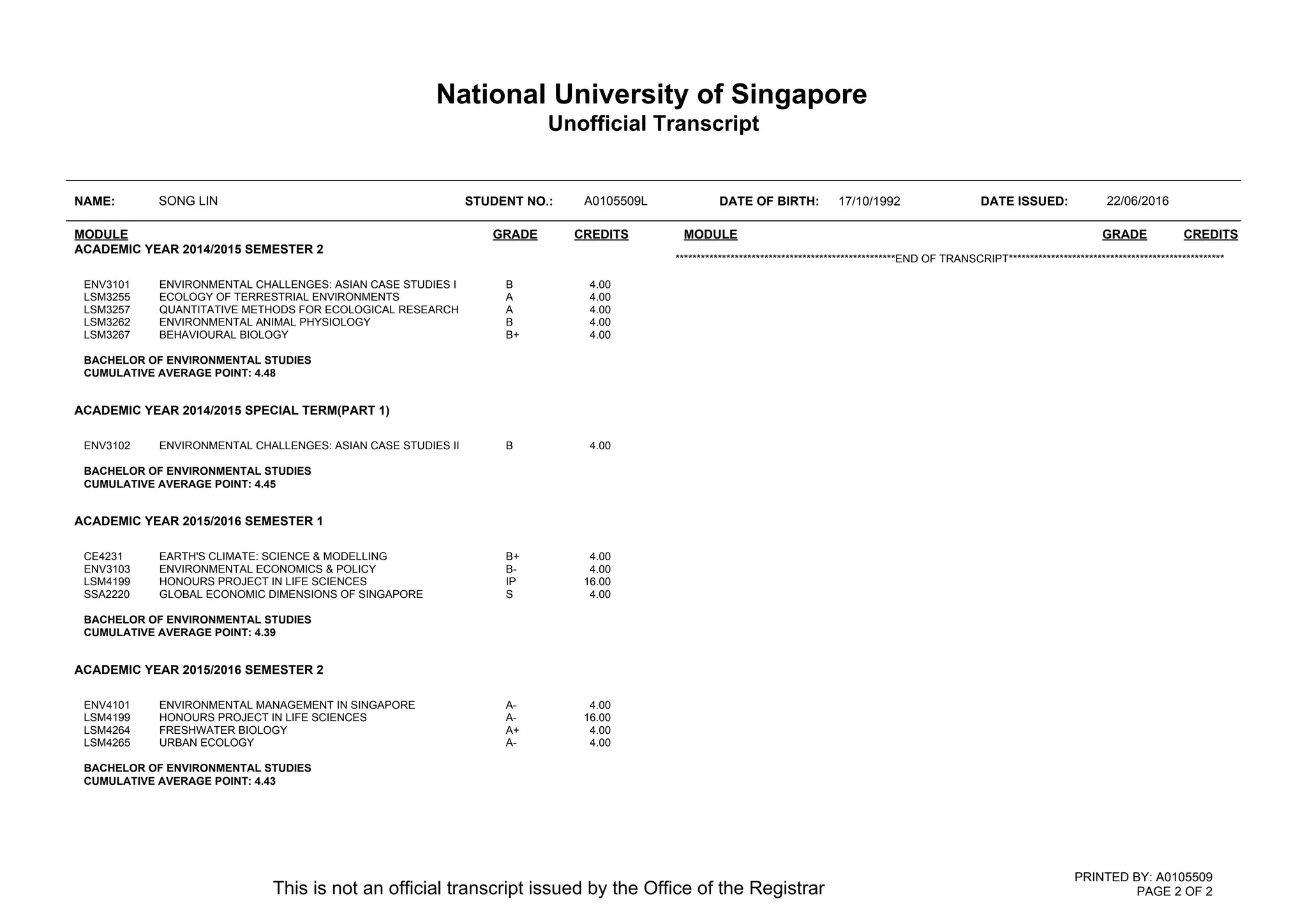Click the right CREDITS column header

pyautogui.click(x=1210, y=234)
